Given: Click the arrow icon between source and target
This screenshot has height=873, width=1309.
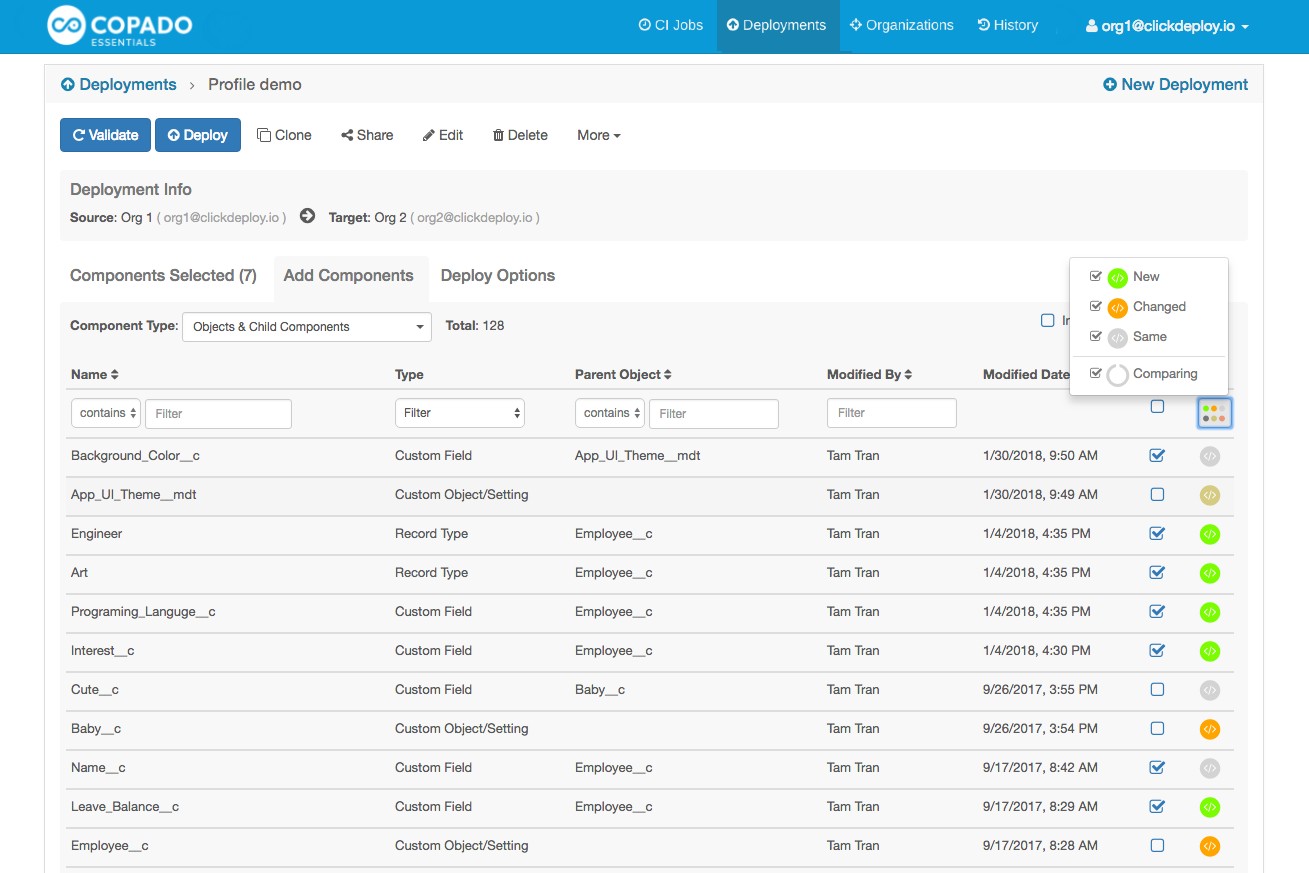Looking at the screenshot, I should (x=307, y=216).
